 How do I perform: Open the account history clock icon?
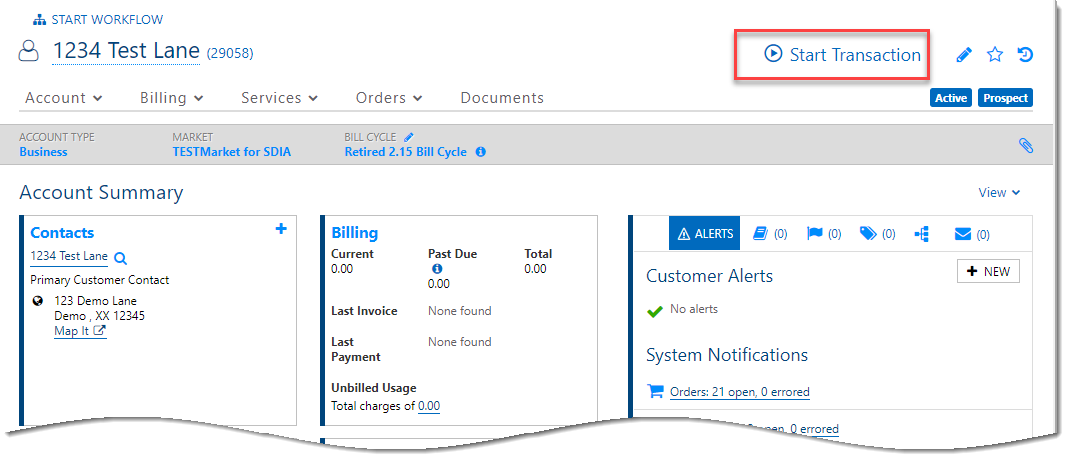pos(1025,54)
